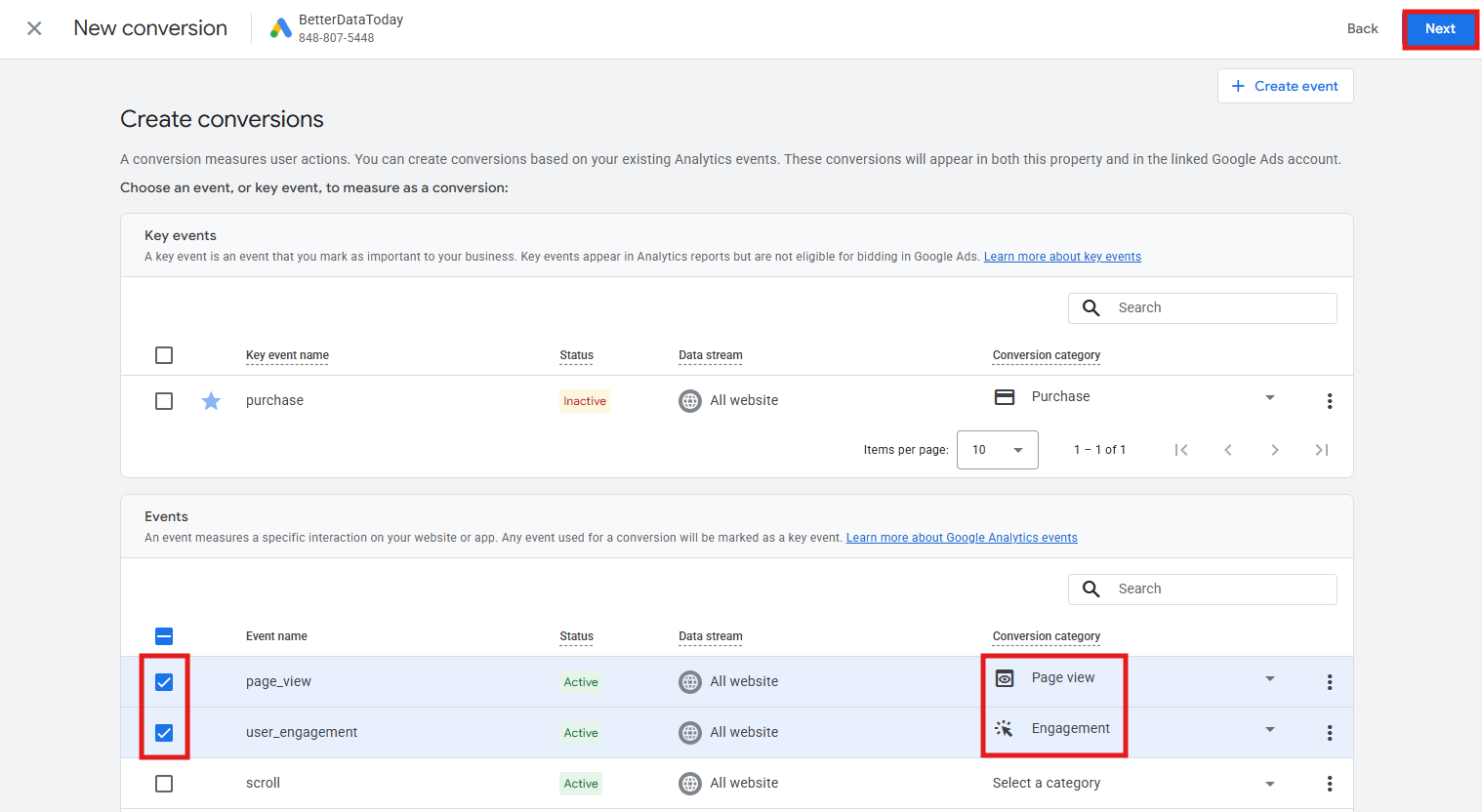
Task: Open the items per page dropdown
Action: point(998,450)
